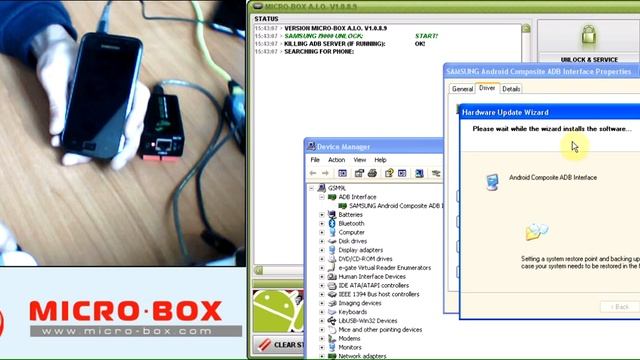Click the Batteries category icon

[332, 214]
